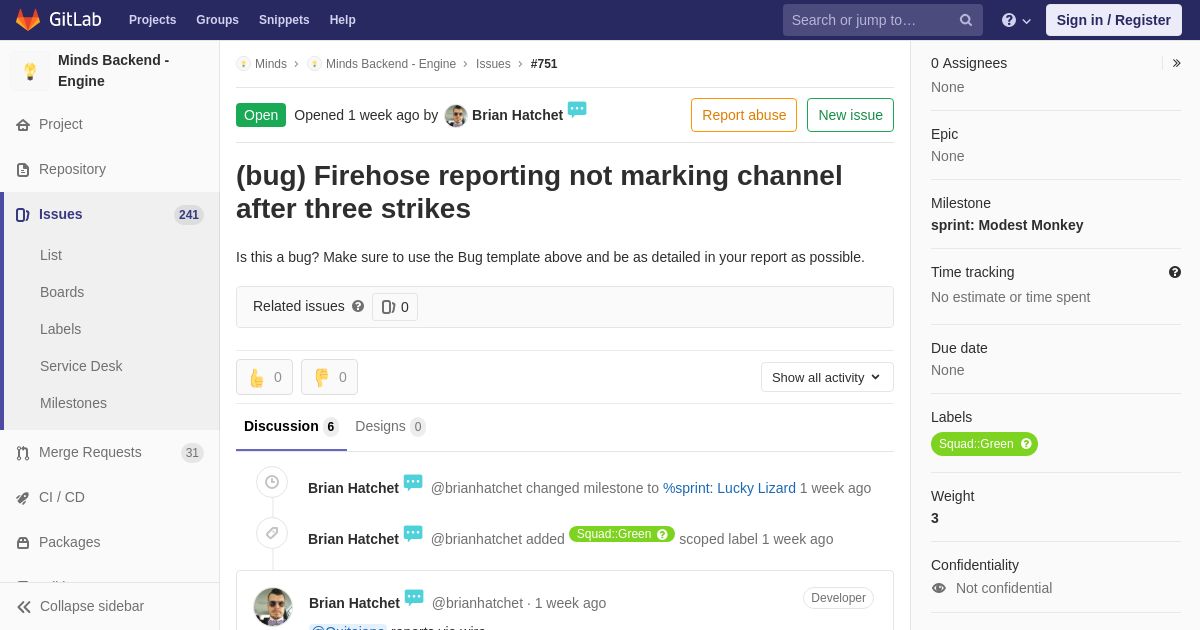Click the Open status badge
1200x630 pixels.
point(261,115)
